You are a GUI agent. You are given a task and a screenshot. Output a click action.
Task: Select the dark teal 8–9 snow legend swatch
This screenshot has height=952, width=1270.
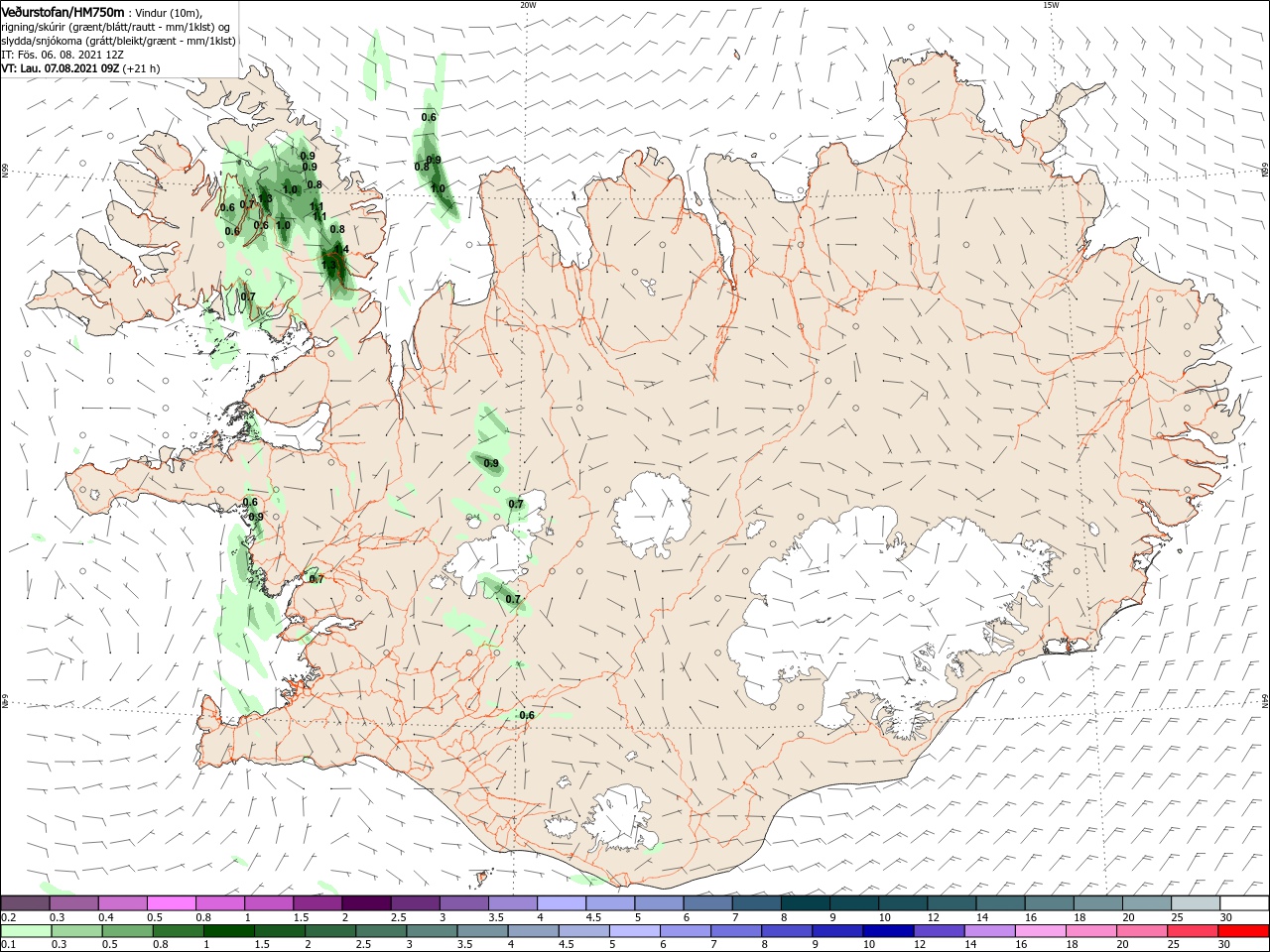point(805,902)
